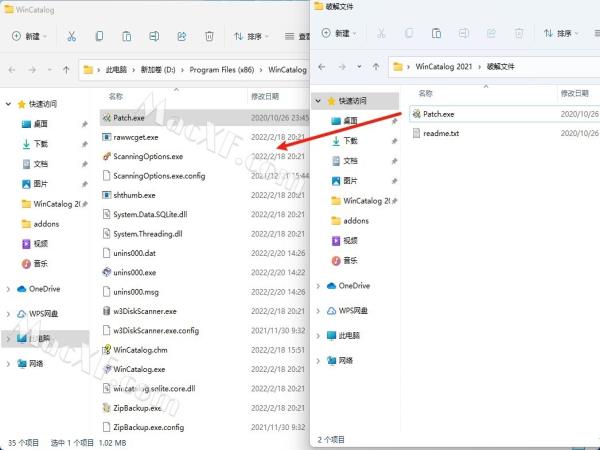The image size is (600, 450).
Task: Click 新加卷 (D:) breadcrumb in address bar
Action: pyautogui.click(x=158, y=70)
